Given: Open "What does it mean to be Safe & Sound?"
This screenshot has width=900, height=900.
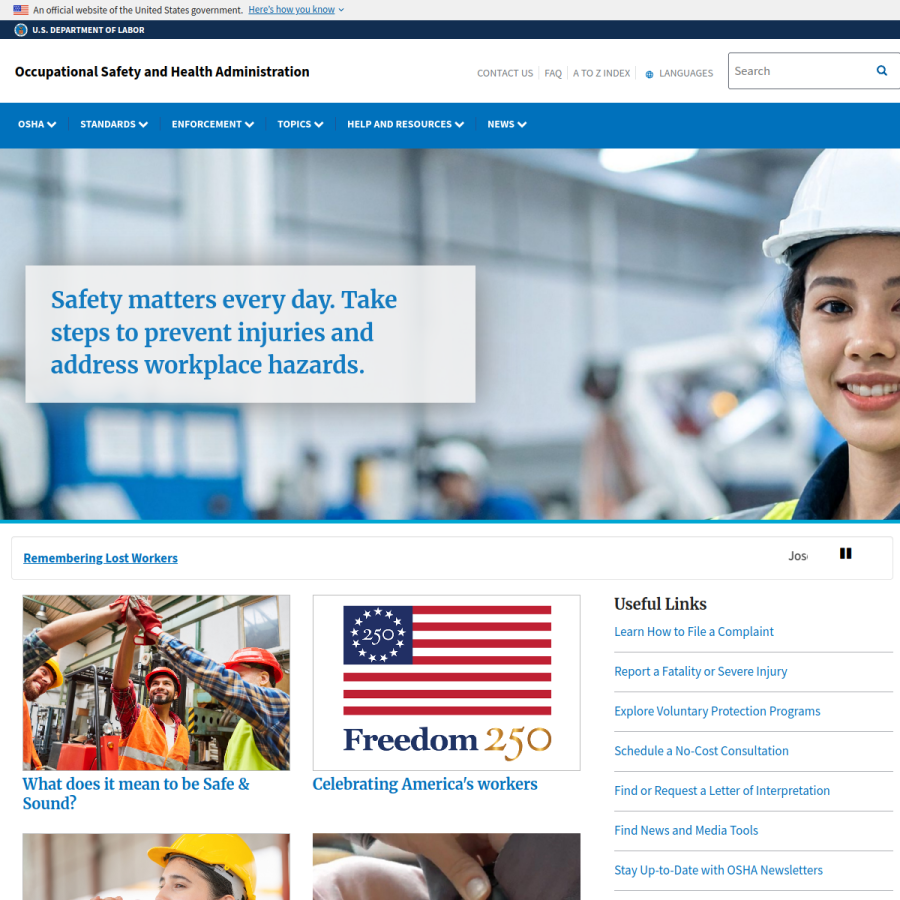Looking at the screenshot, I should point(136,793).
